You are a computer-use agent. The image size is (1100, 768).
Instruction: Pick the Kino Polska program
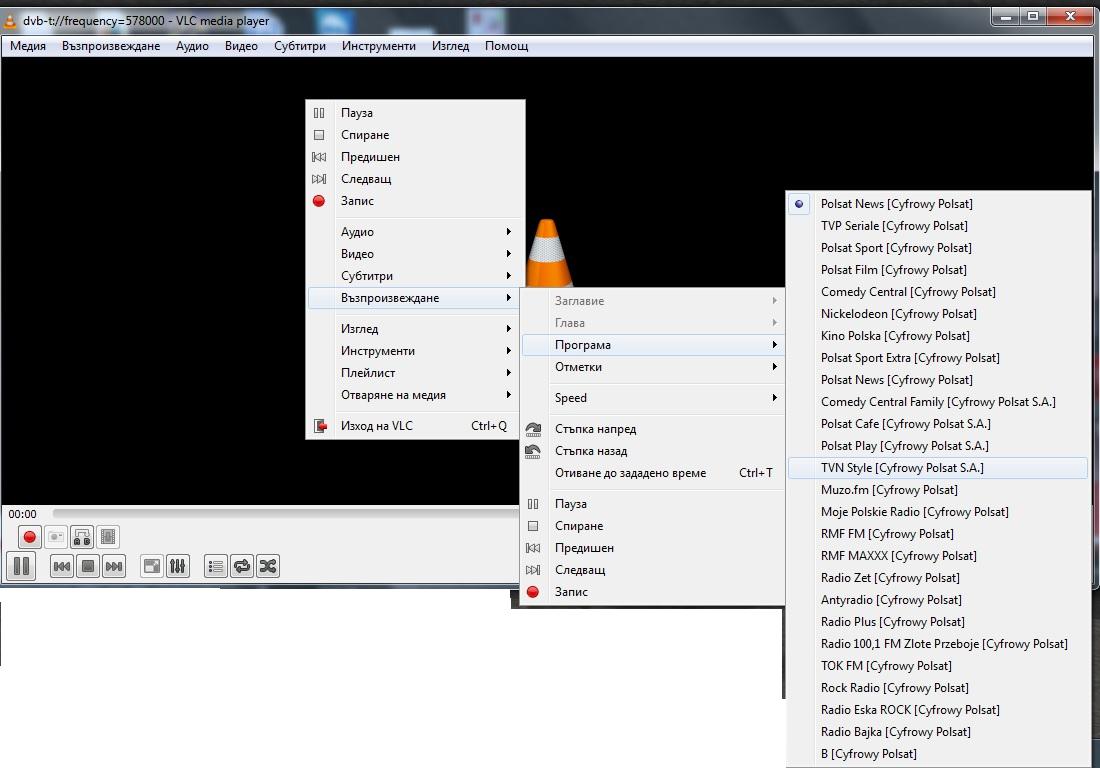point(938,336)
